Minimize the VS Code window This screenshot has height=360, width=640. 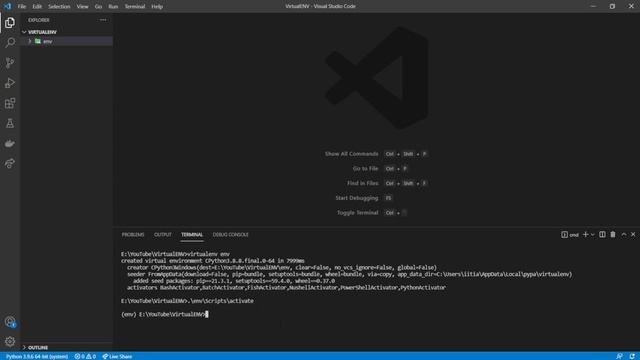coord(593,6)
